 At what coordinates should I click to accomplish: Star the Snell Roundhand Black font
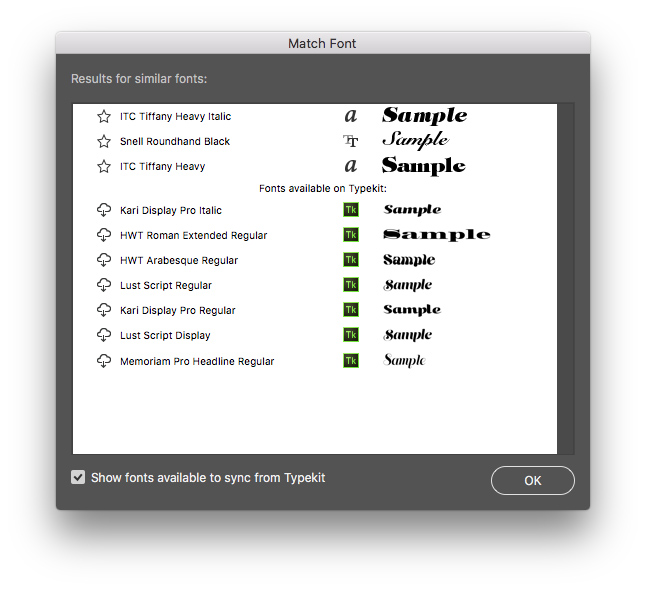(104, 141)
